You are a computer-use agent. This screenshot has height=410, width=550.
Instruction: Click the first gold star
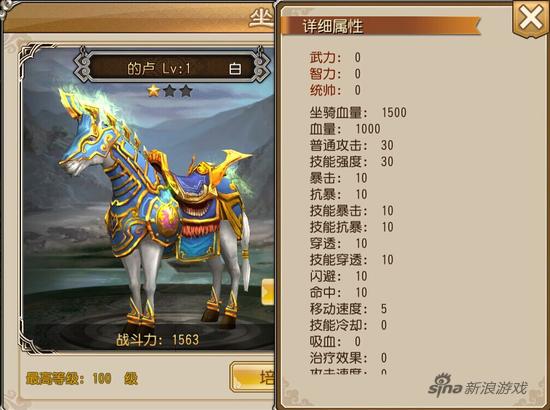click(x=153, y=91)
